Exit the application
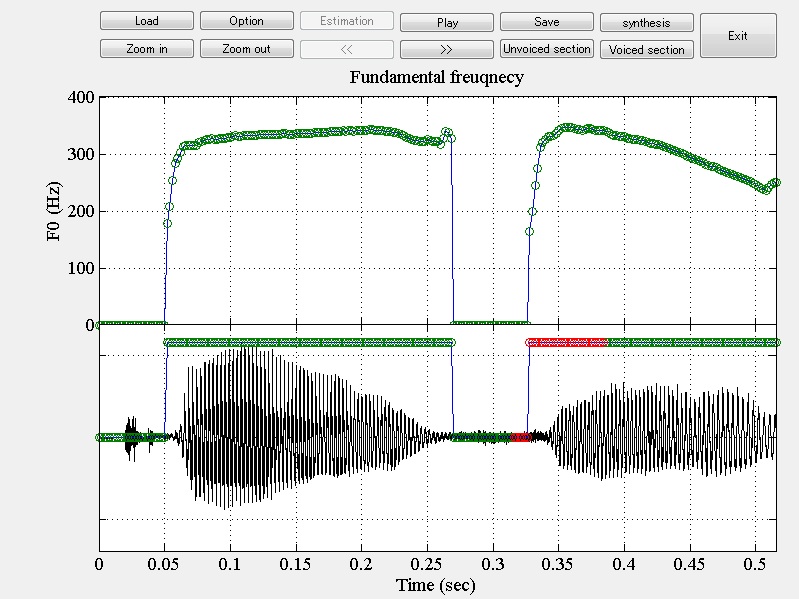799x599 pixels. (x=738, y=36)
